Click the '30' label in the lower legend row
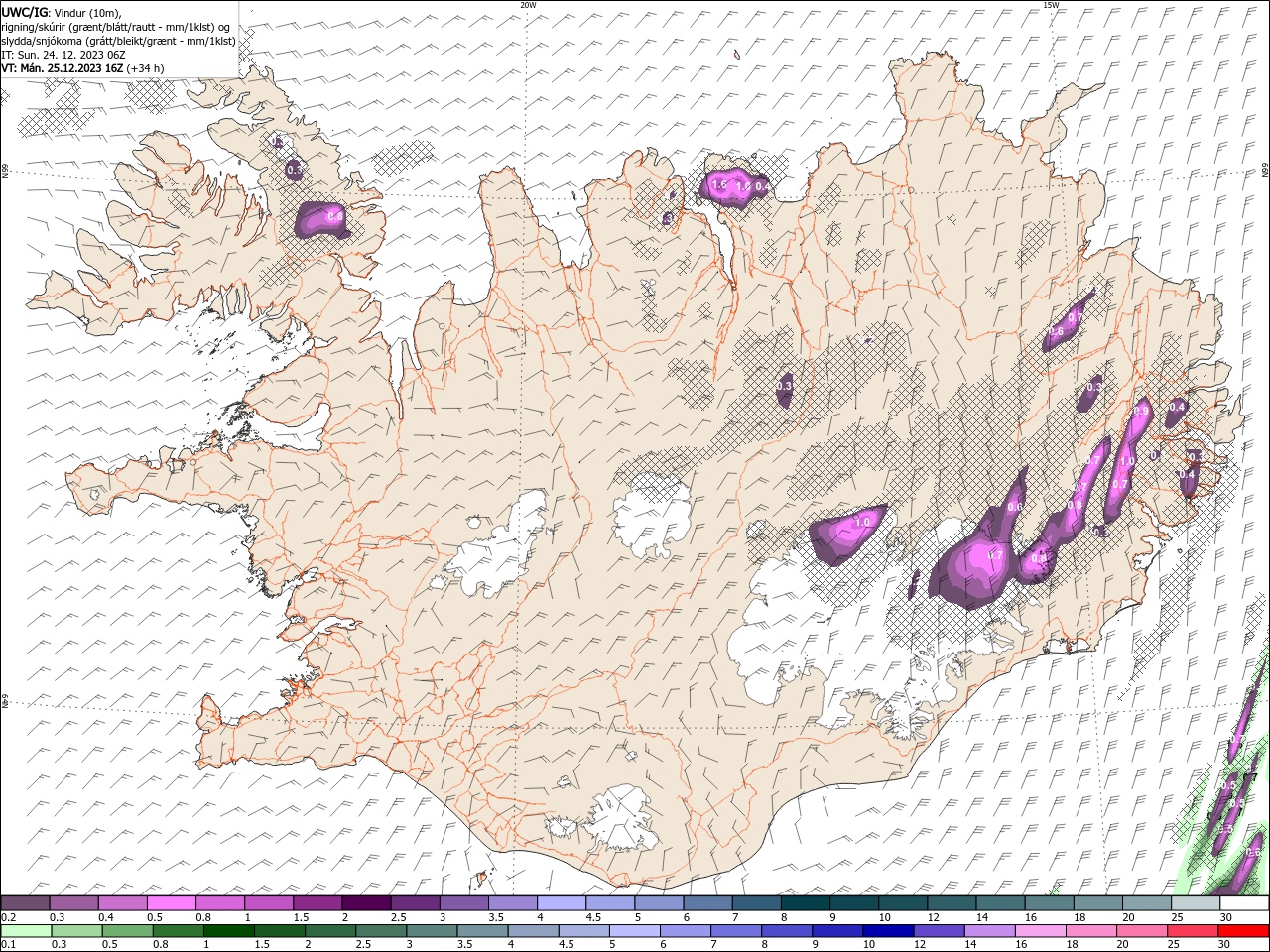Image resolution: width=1270 pixels, height=952 pixels. coord(1226,945)
